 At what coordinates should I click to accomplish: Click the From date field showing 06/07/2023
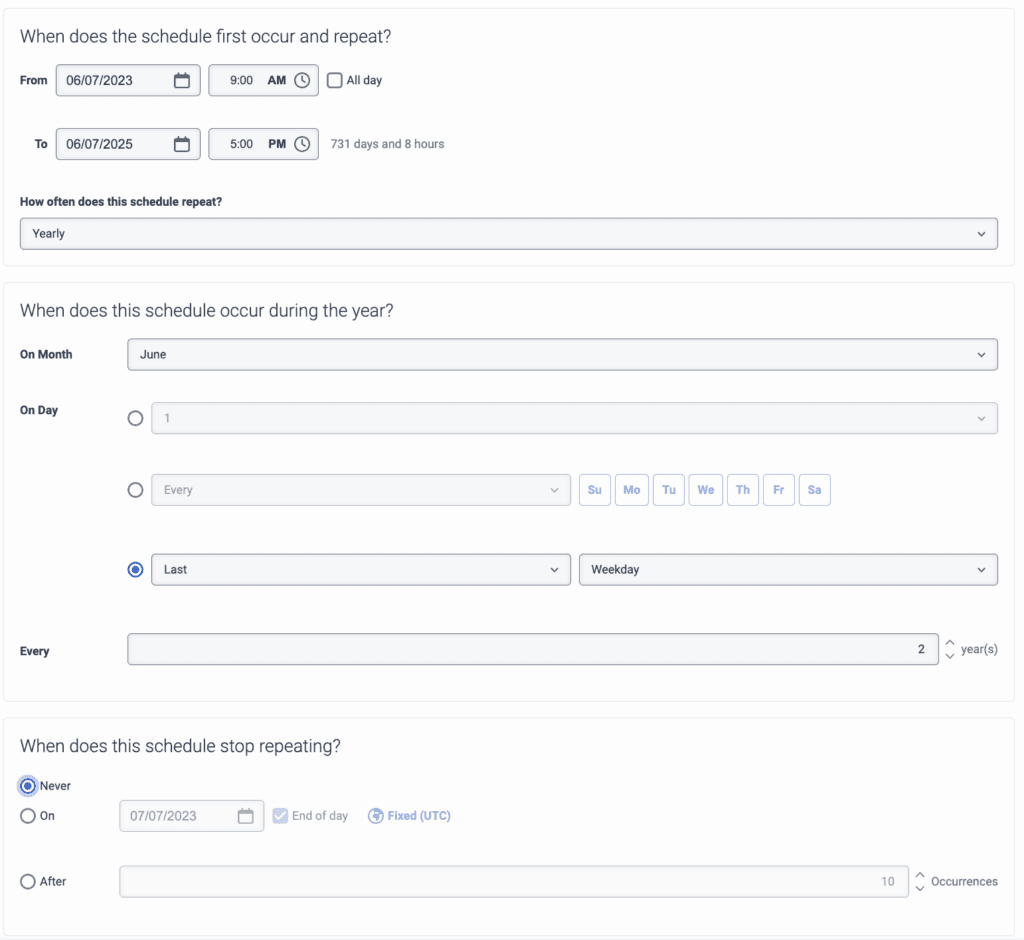112,81
